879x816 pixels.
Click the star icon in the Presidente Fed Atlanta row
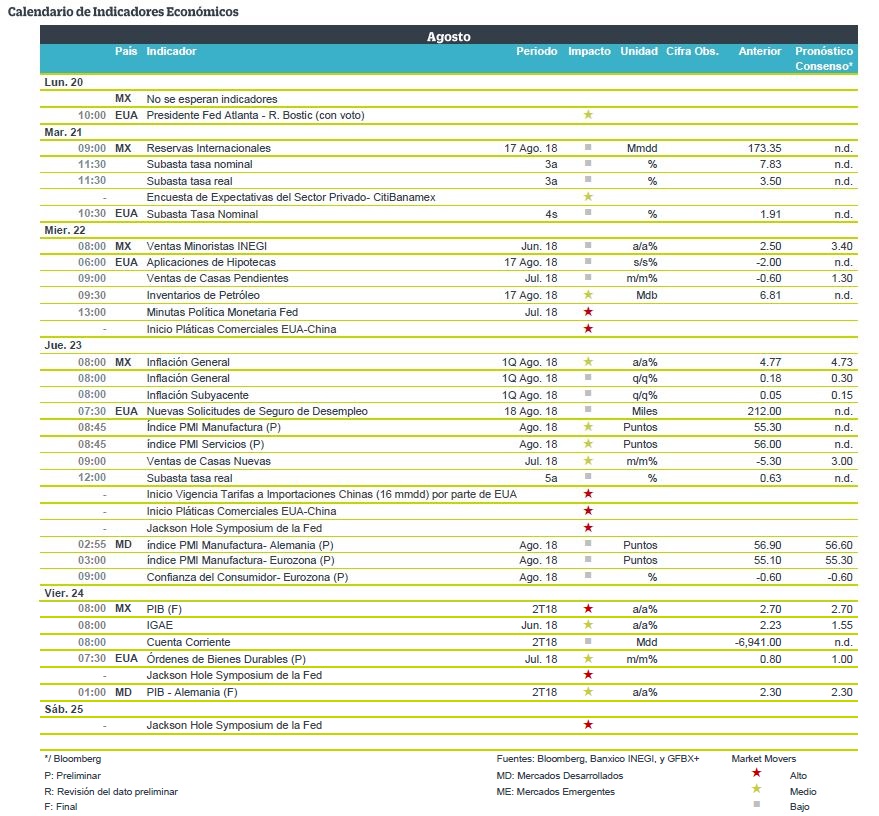pos(588,115)
